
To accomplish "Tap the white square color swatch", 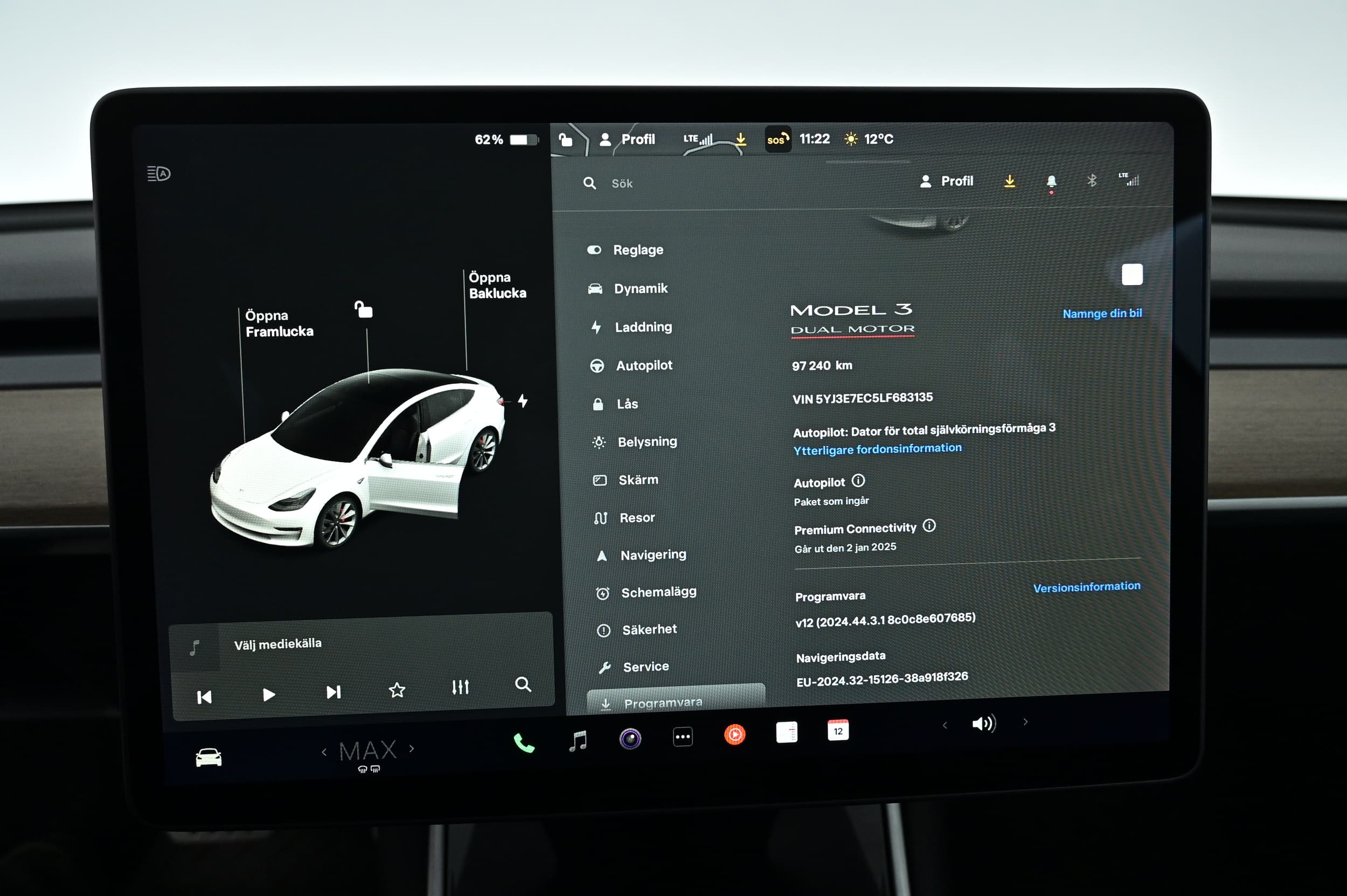I will (x=1132, y=274).
